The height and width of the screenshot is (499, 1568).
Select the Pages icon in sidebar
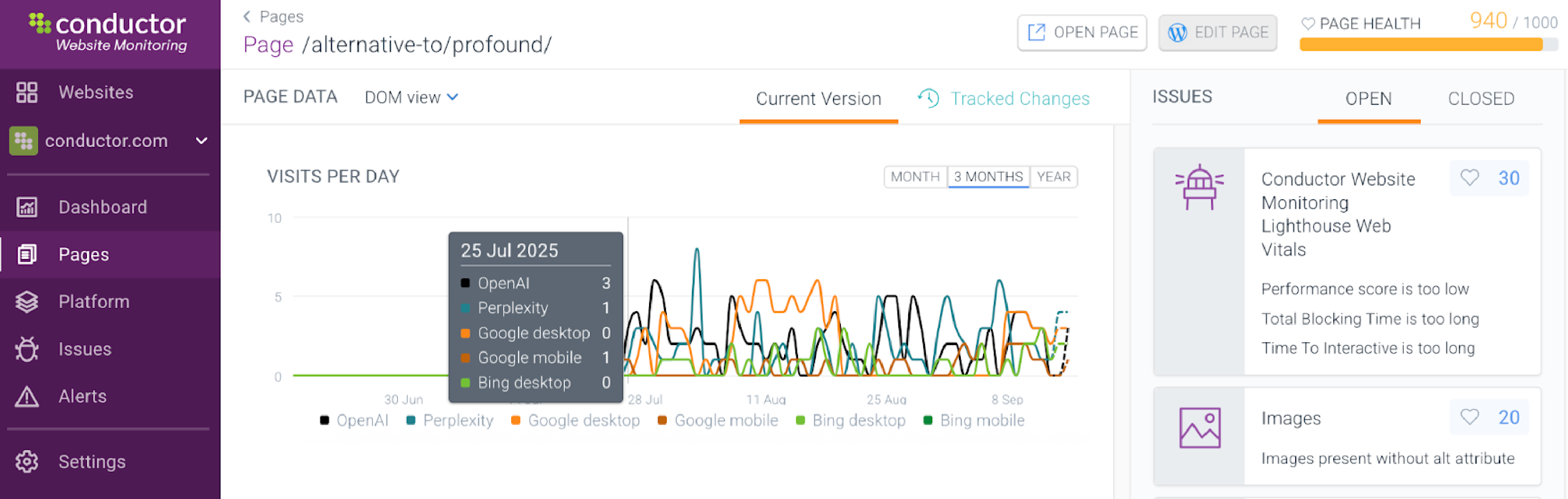click(27, 255)
